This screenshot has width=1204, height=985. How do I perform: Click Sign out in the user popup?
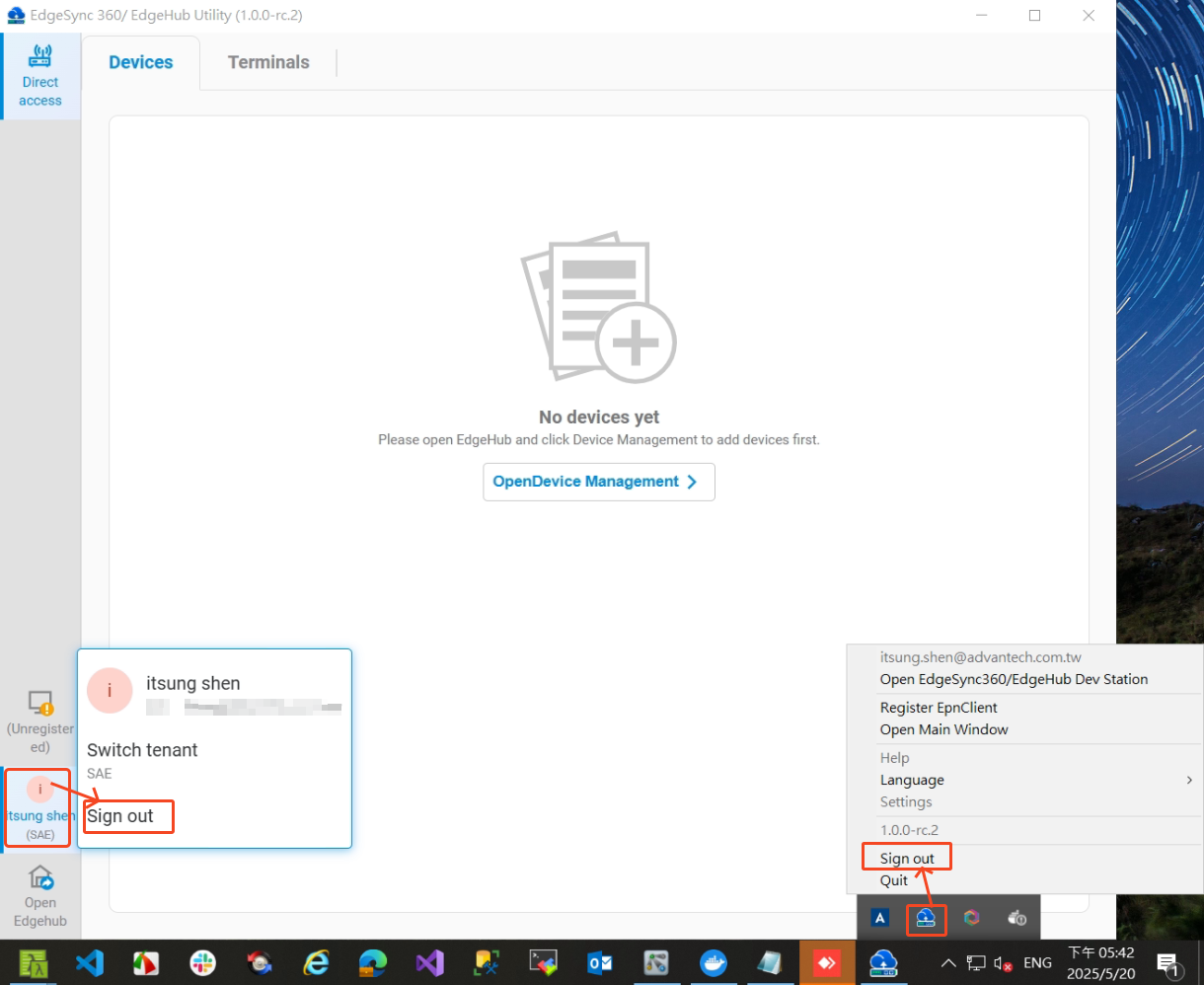pyautogui.click(x=120, y=816)
